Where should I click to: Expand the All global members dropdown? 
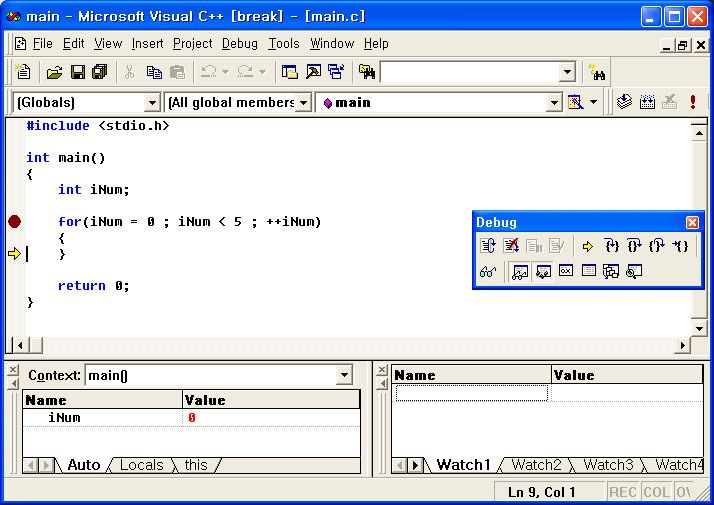click(x=303, y=102)
